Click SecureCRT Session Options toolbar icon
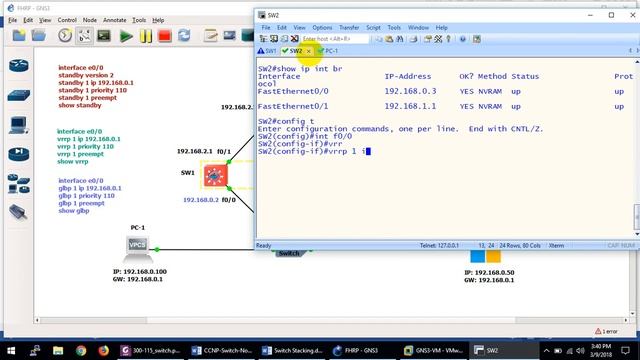Viewport: 640px width, 360px height. point(427,39)
